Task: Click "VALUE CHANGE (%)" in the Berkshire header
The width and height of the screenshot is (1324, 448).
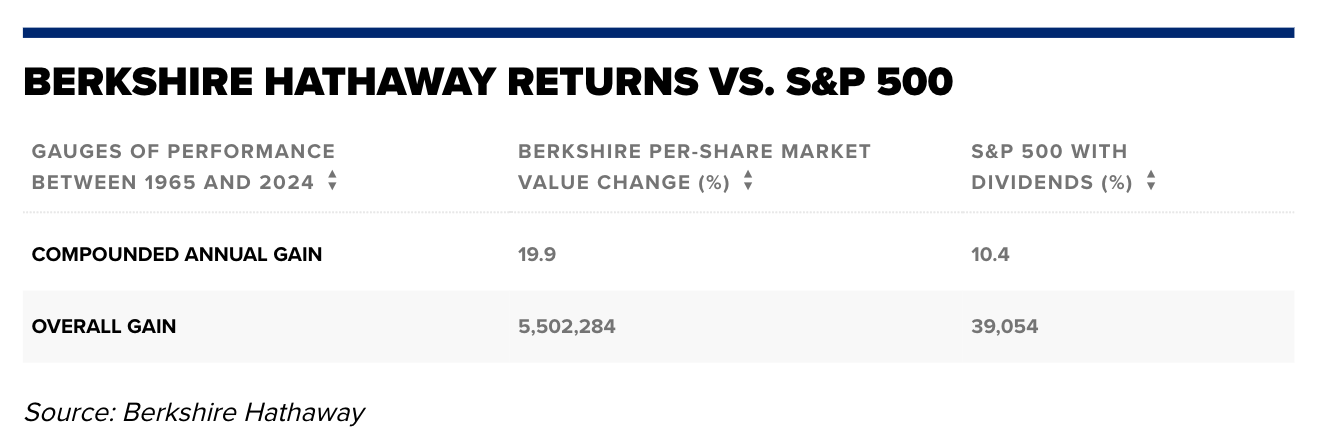Action: click(x=623, y=183)
